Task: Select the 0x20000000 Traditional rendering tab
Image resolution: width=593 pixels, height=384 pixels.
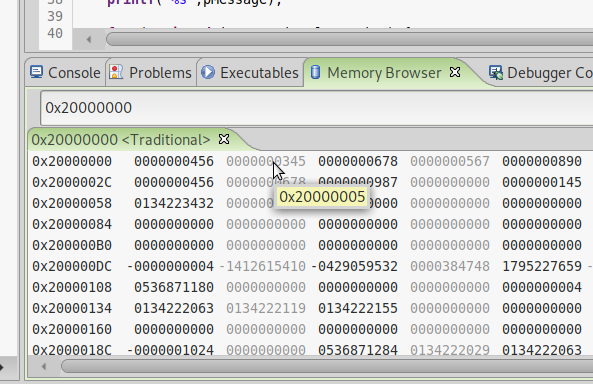Action: [121, 140]
